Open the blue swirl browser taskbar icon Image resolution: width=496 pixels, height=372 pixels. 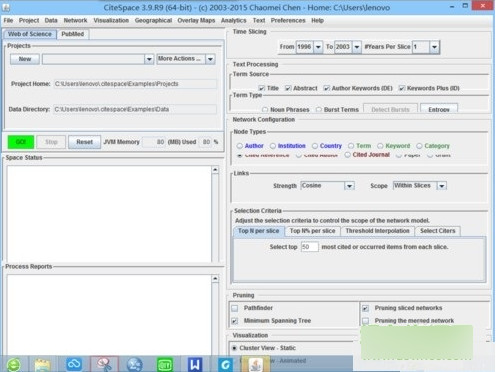click(x=225, y=365)
